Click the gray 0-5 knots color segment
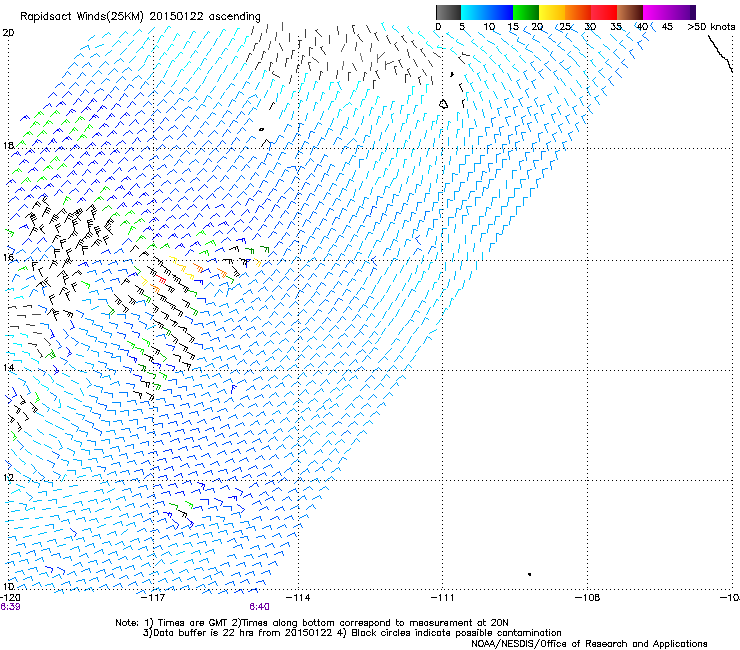 point(448,12)
